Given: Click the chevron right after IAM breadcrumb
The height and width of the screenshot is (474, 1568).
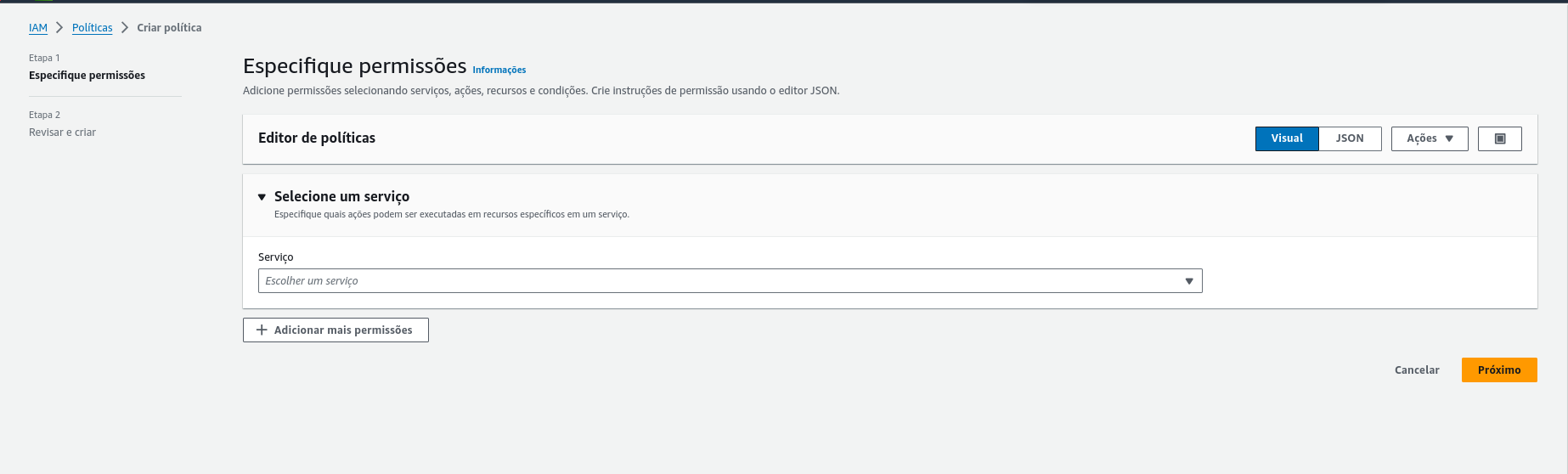Looking at the screenshot, I should coord(59,28).
